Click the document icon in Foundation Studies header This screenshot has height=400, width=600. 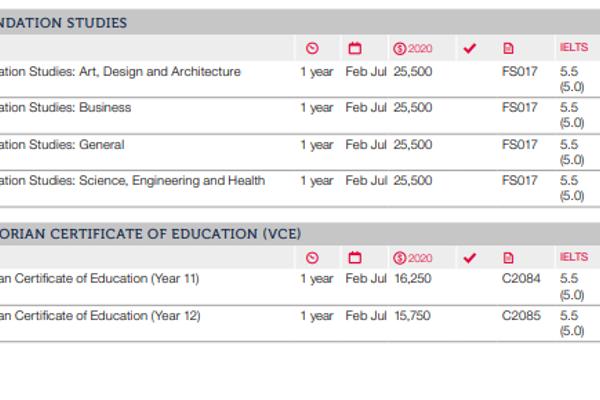508,48
